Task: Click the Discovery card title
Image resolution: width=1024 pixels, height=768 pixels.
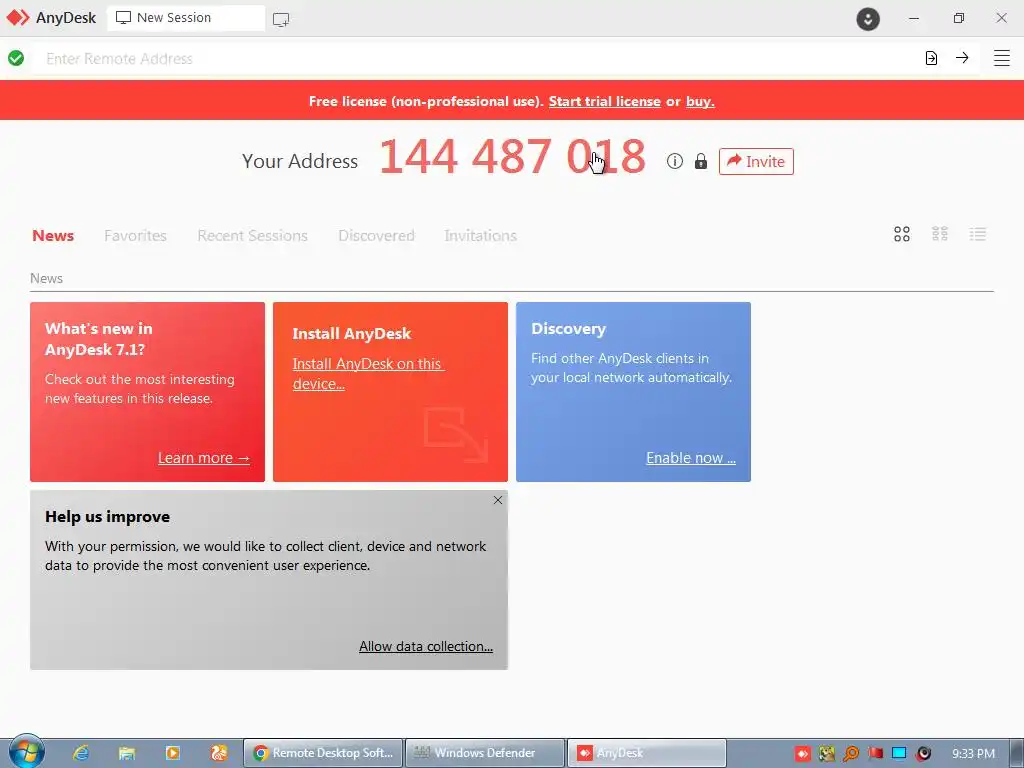Action: (x=568, y=328)
